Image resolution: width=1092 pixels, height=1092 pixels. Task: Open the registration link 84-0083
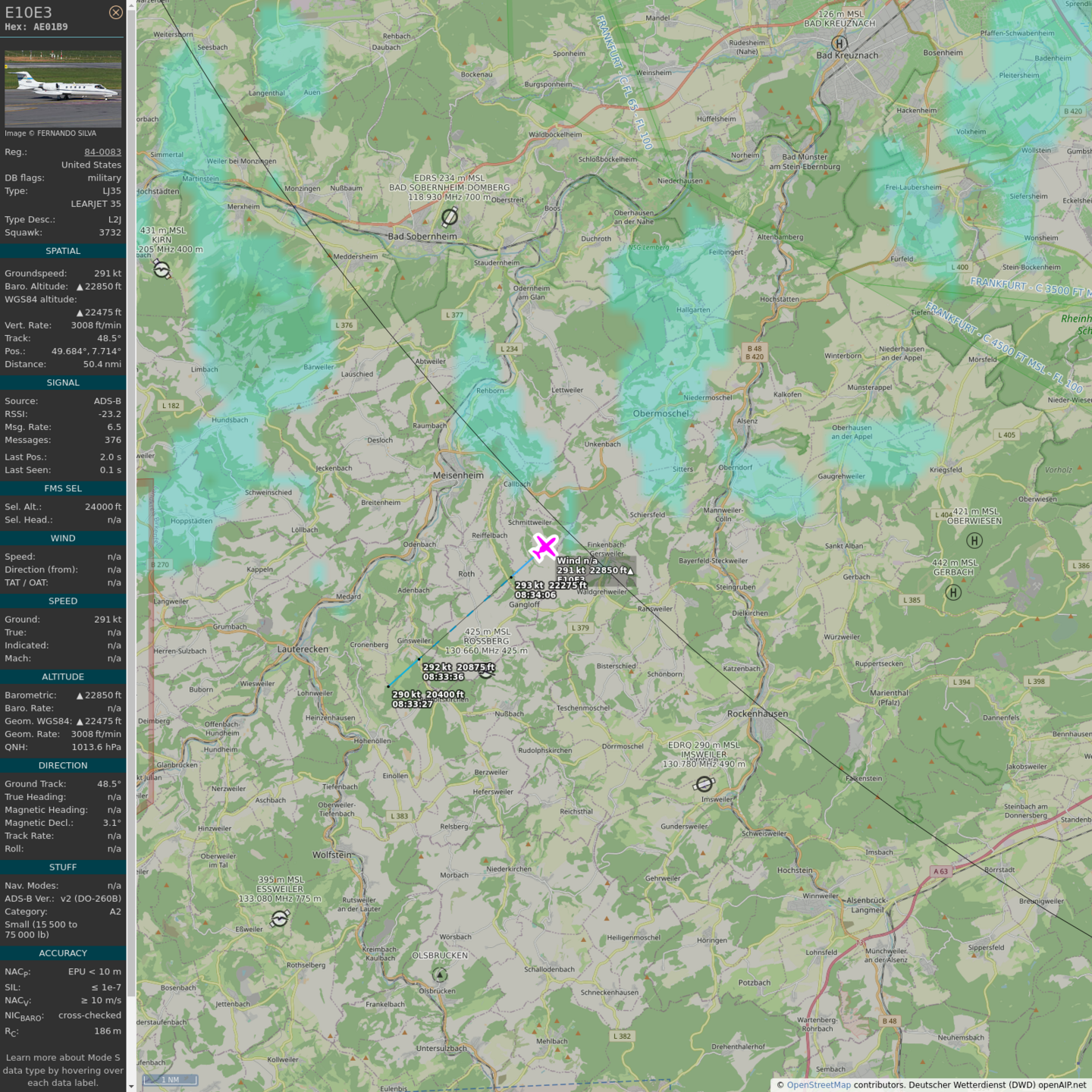point(102,152)
